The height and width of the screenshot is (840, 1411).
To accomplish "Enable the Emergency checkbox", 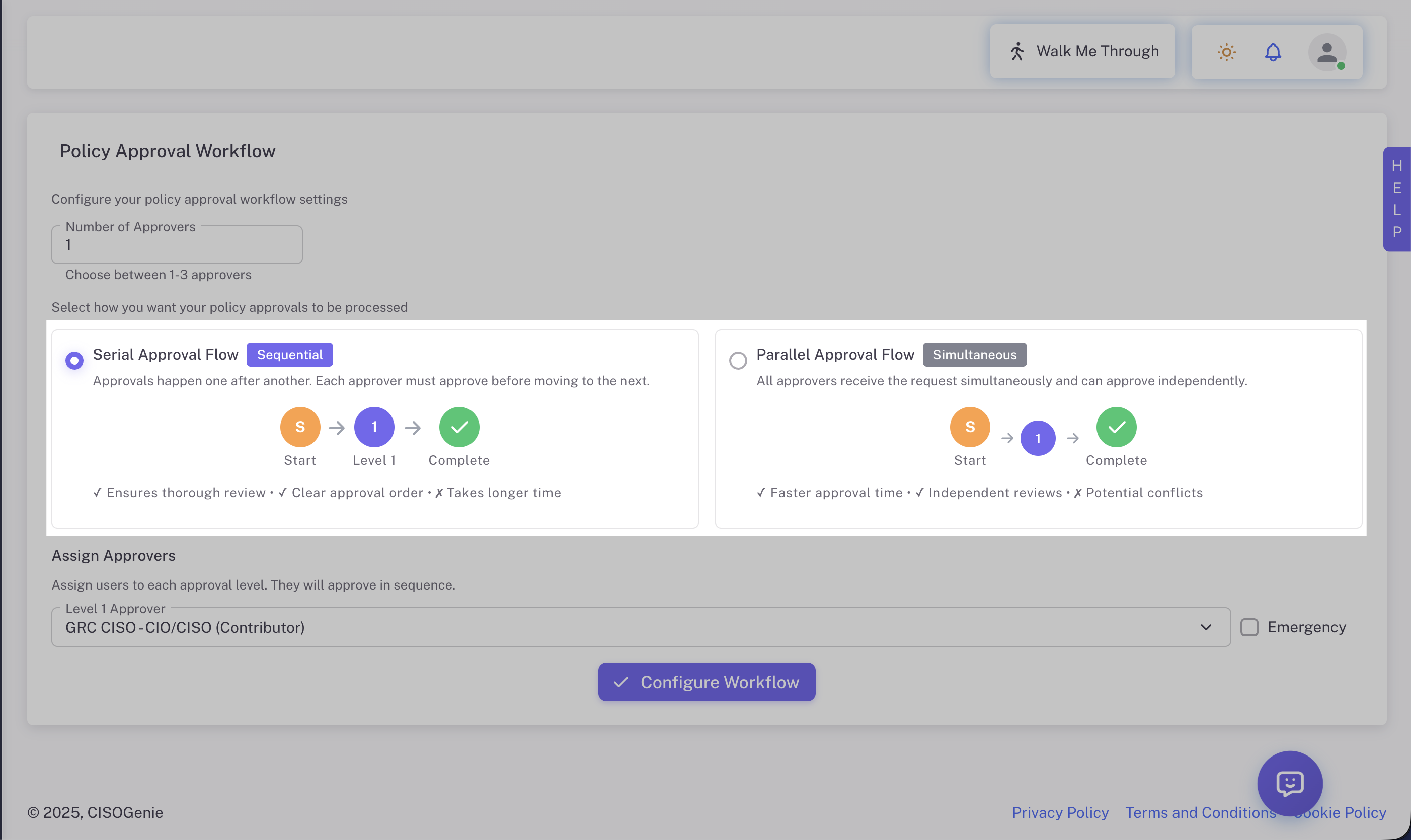I will pos(1250,627).
